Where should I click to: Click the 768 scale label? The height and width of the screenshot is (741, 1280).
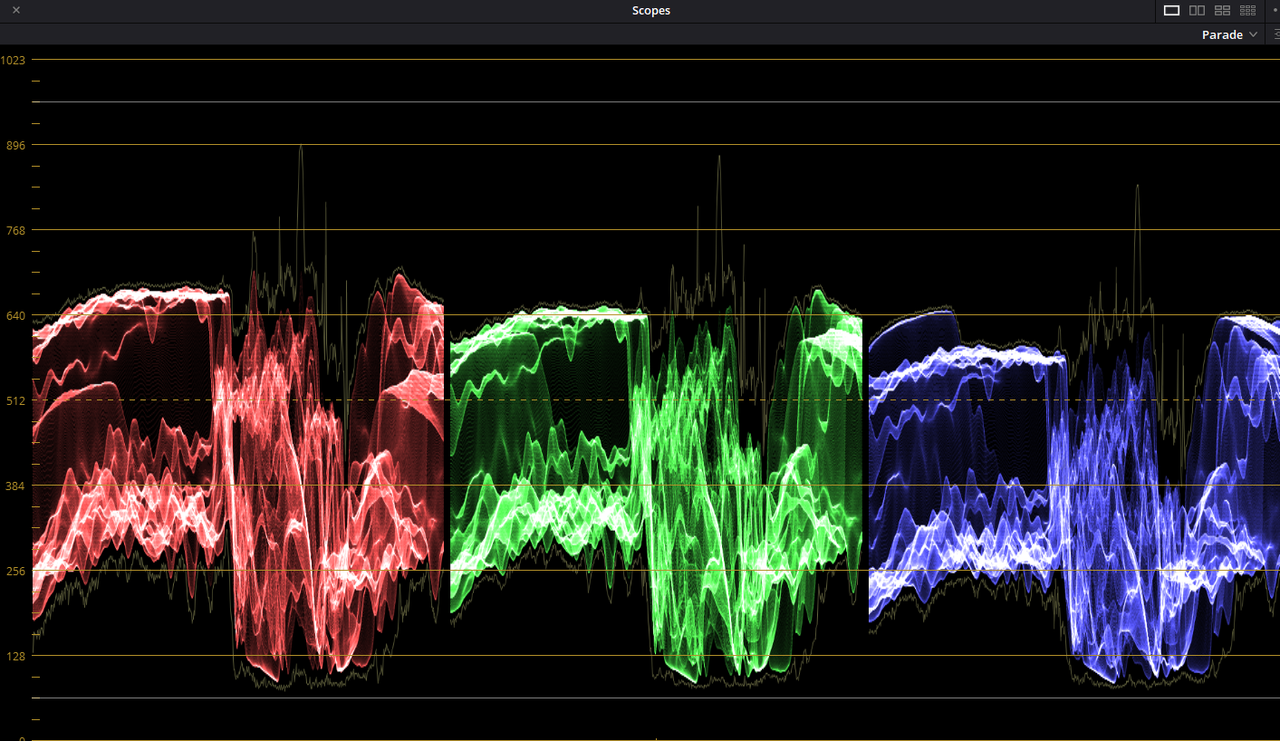coord(16,230)
